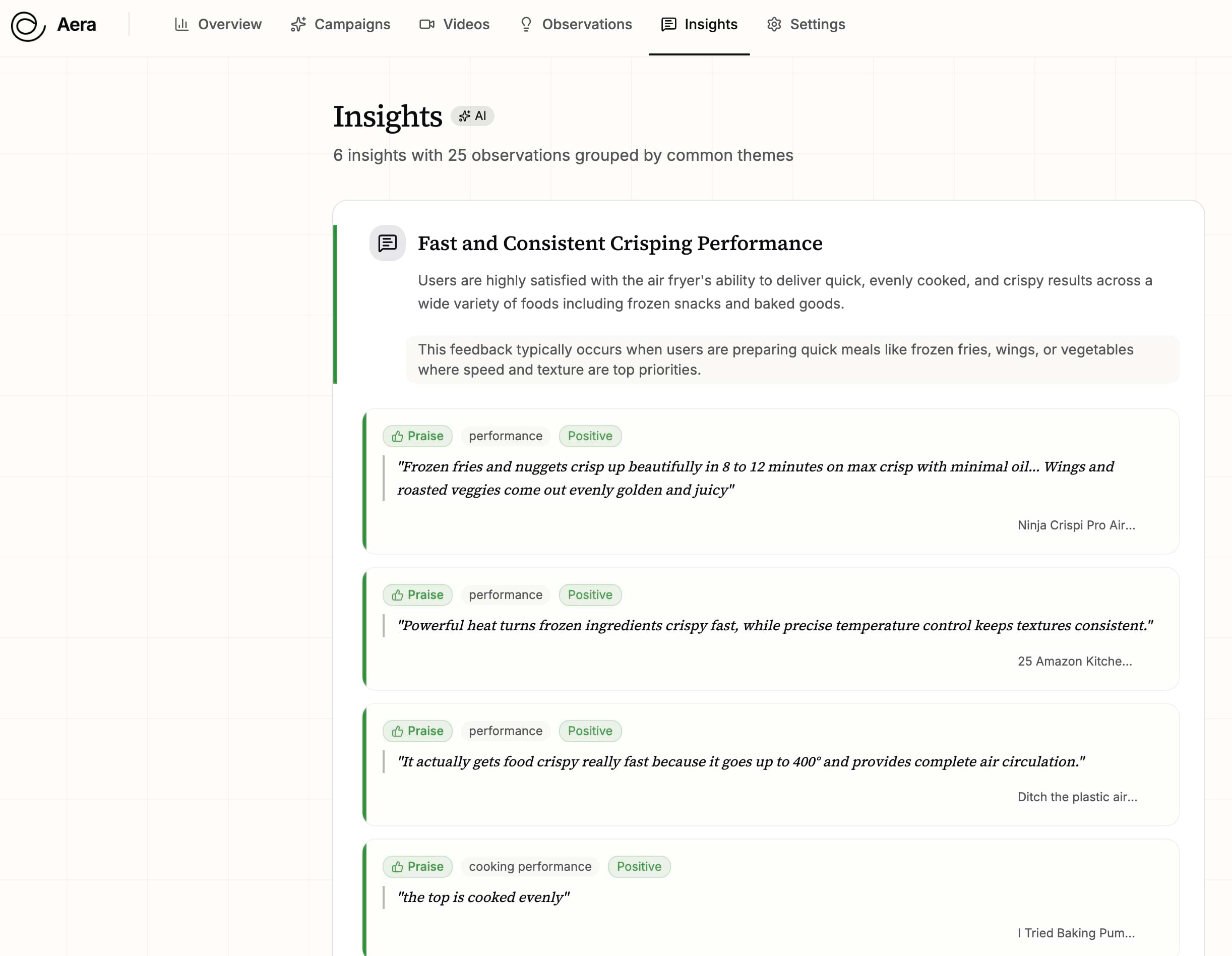Image resolution: width=1232 pixels, height=956 pixels.
Task: Open the Observations tab
Action: click(587, 24)
